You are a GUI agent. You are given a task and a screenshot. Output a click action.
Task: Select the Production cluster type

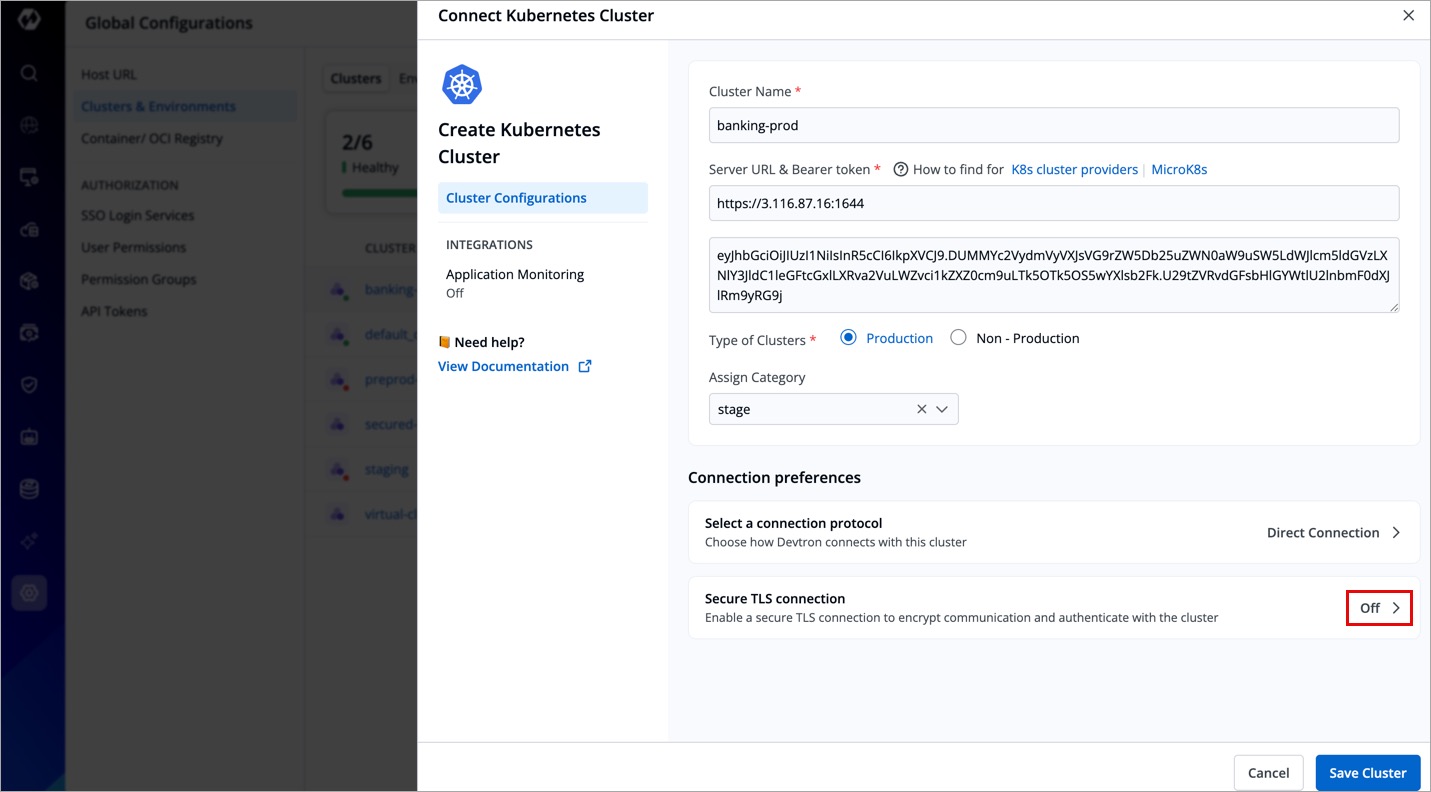(x=849, y=338)
